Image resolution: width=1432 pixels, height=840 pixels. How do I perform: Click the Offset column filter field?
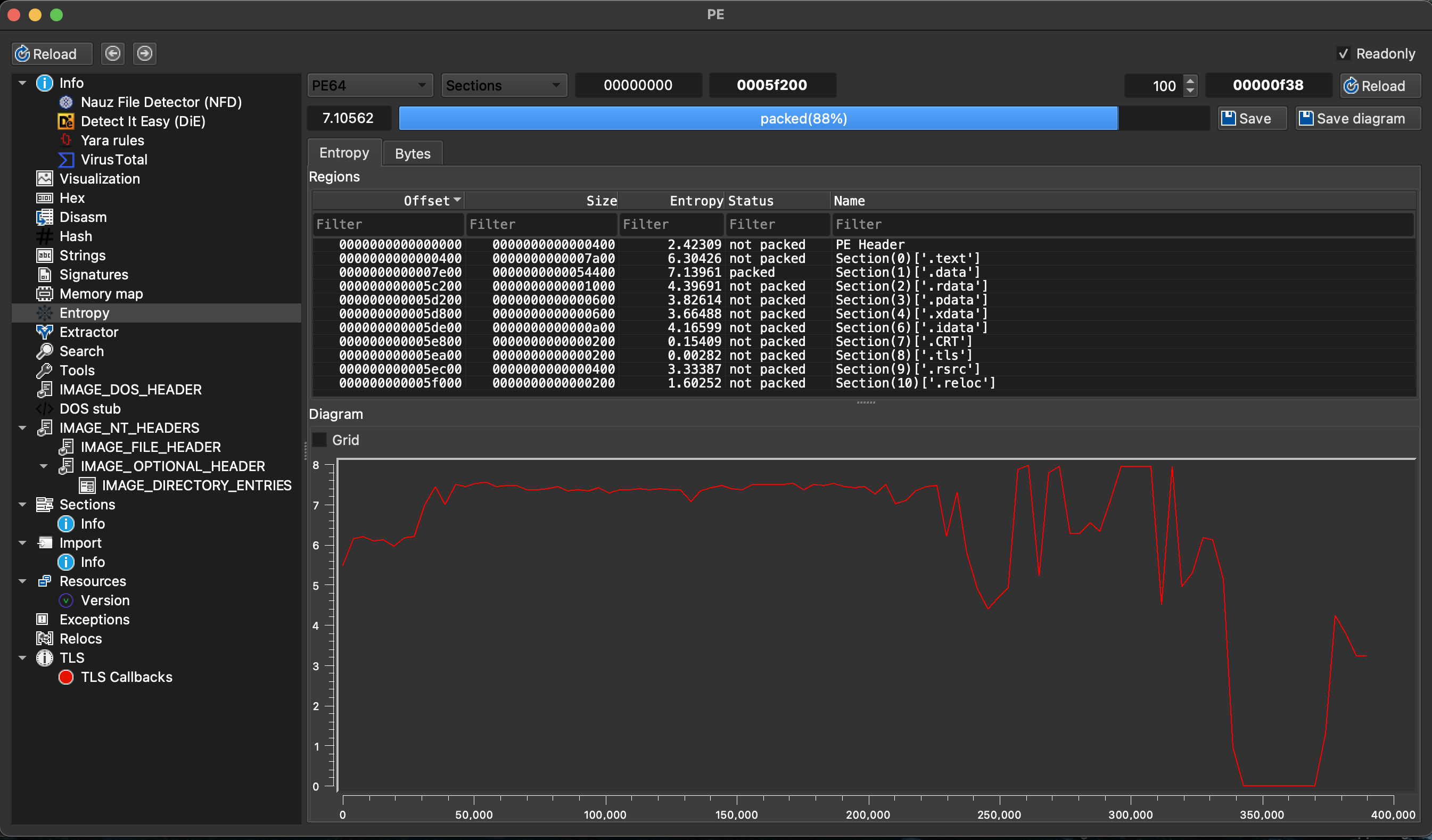coord(388,225)
